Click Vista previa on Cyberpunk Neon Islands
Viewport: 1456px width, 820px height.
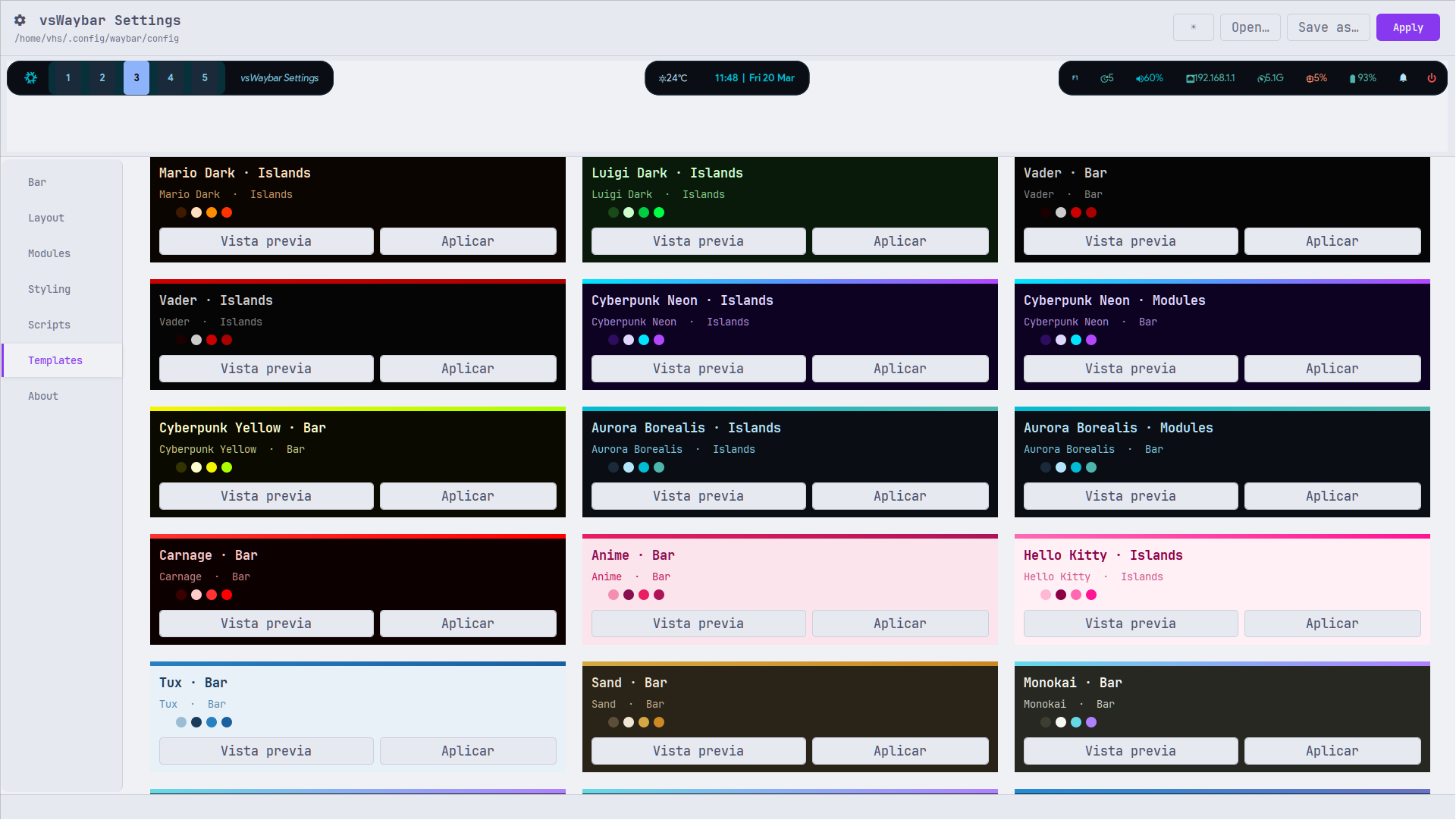click(x=698, y=368)
